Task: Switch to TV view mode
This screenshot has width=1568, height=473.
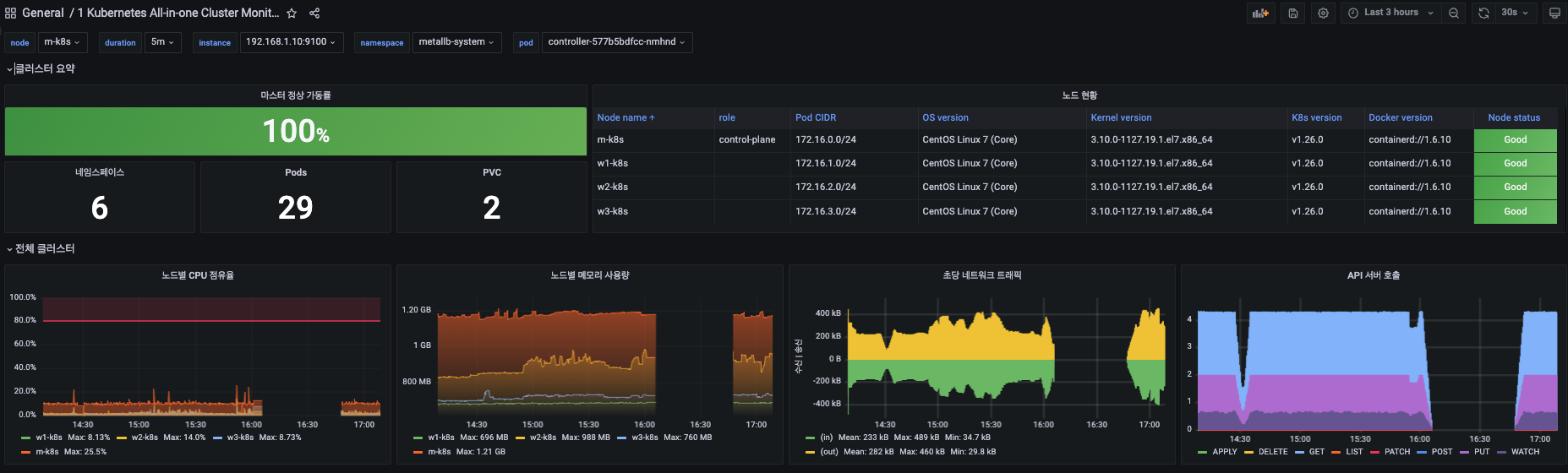Action: pos(1554,13)
